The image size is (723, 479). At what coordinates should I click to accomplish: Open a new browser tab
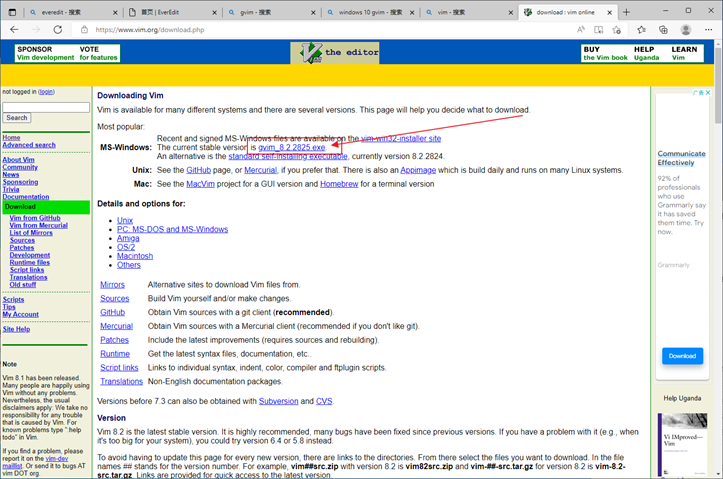[626, 12]
